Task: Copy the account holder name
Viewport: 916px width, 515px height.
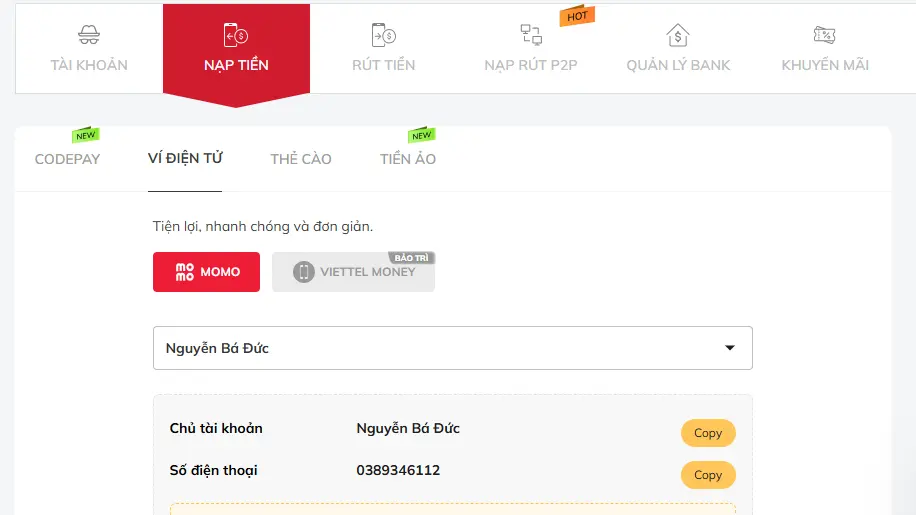Action: pos(708,433)
